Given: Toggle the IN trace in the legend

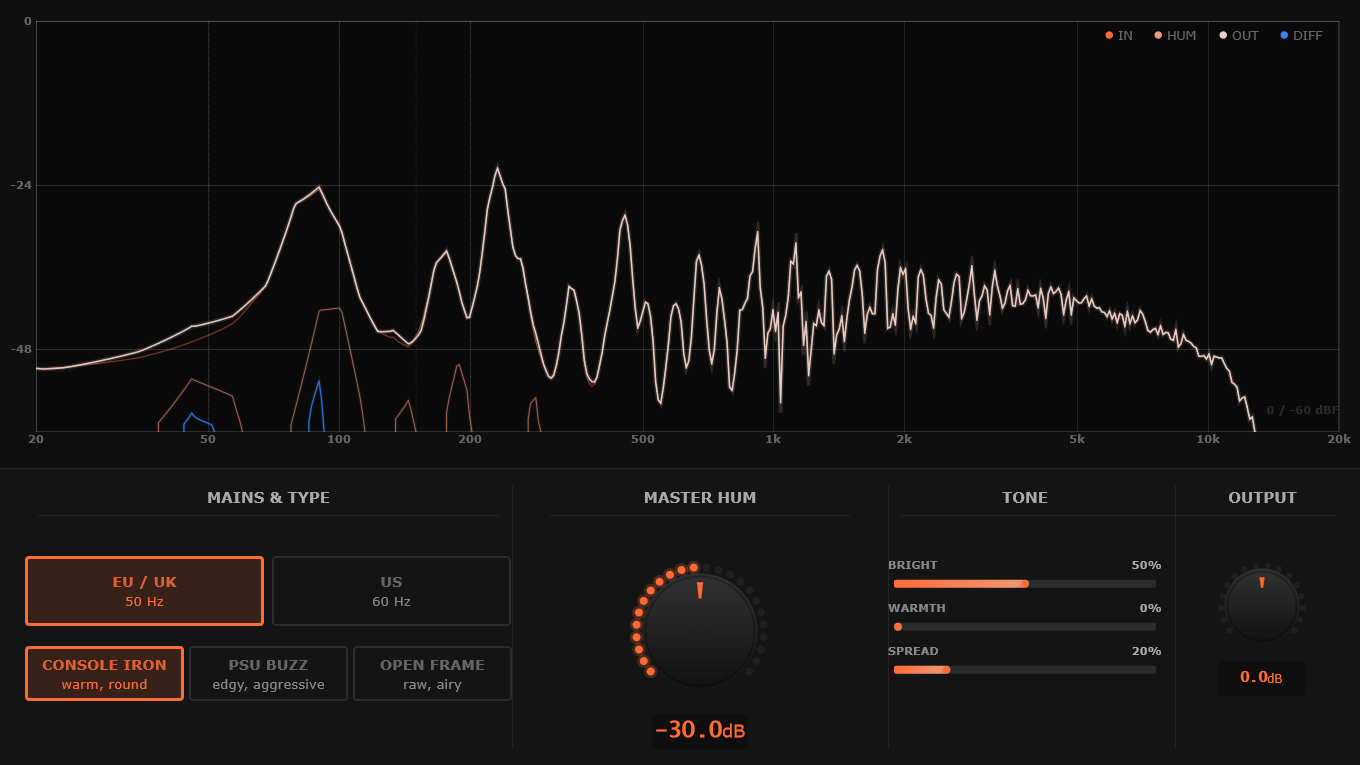Looking at the screenshot, I should point(1119,36).
